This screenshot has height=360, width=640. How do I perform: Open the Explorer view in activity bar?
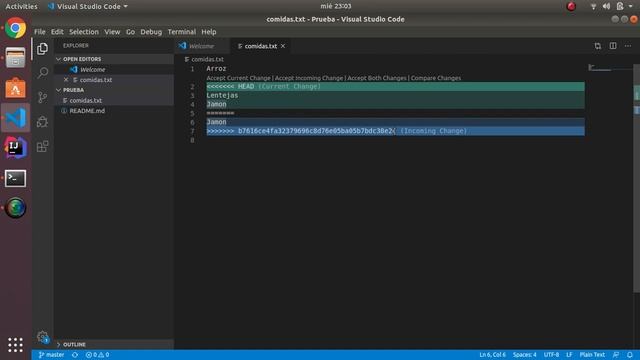click(x=42, y=49)
